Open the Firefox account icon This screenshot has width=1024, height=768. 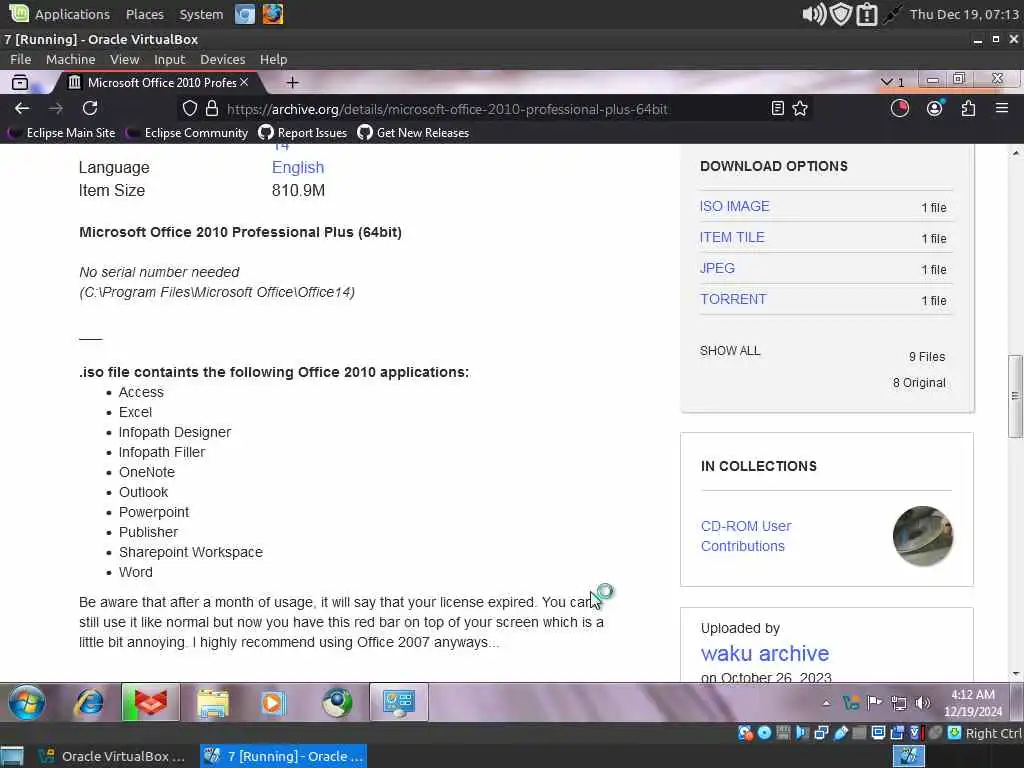point(935,108)
